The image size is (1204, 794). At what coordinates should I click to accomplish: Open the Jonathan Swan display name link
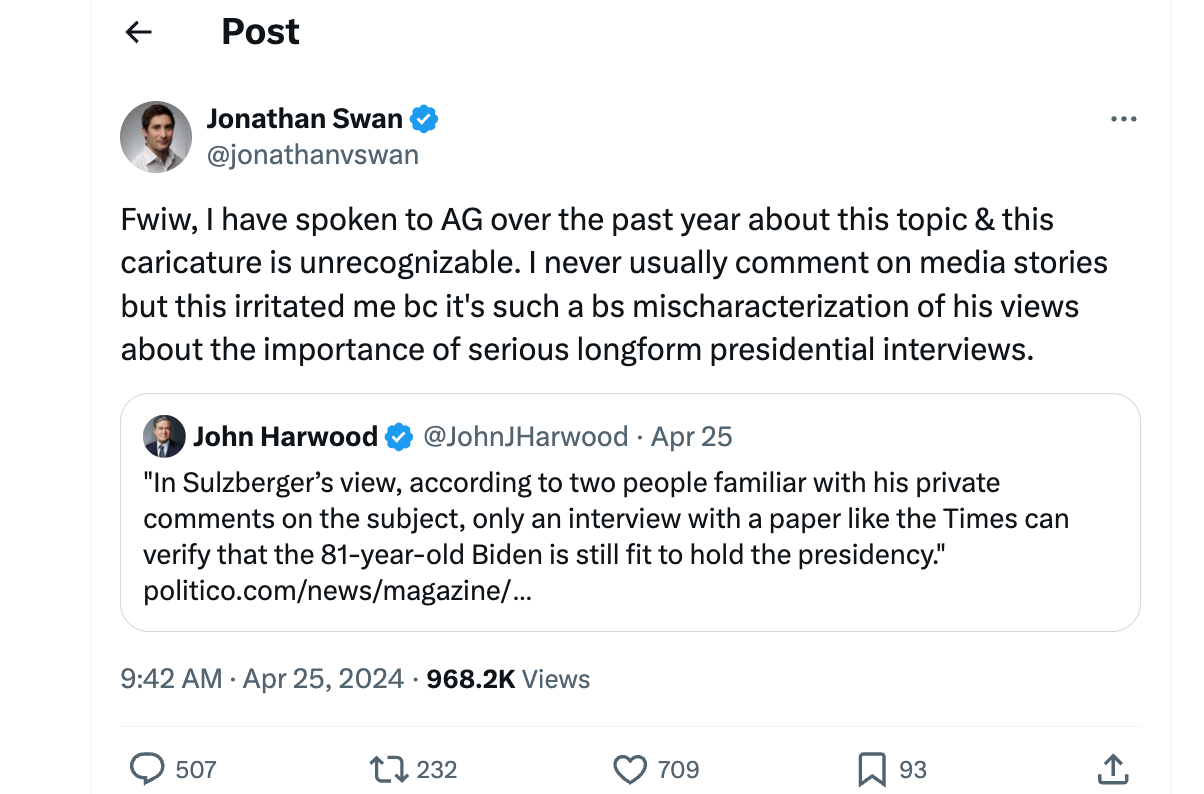pyautogui.click(x=304, y=120)
